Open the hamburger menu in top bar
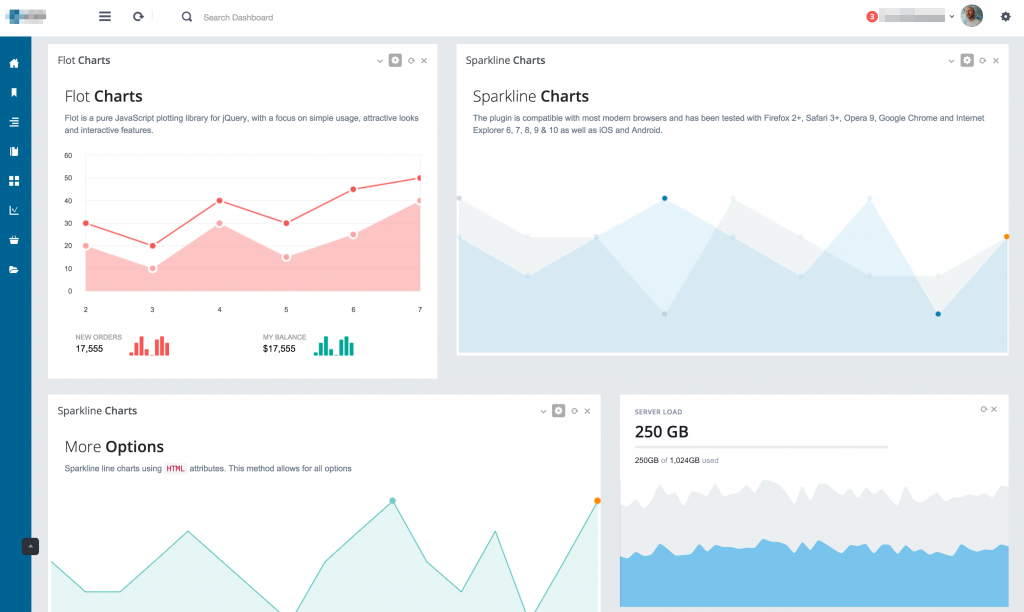This screenshot has width=1024, height=612. pos(104,16)
